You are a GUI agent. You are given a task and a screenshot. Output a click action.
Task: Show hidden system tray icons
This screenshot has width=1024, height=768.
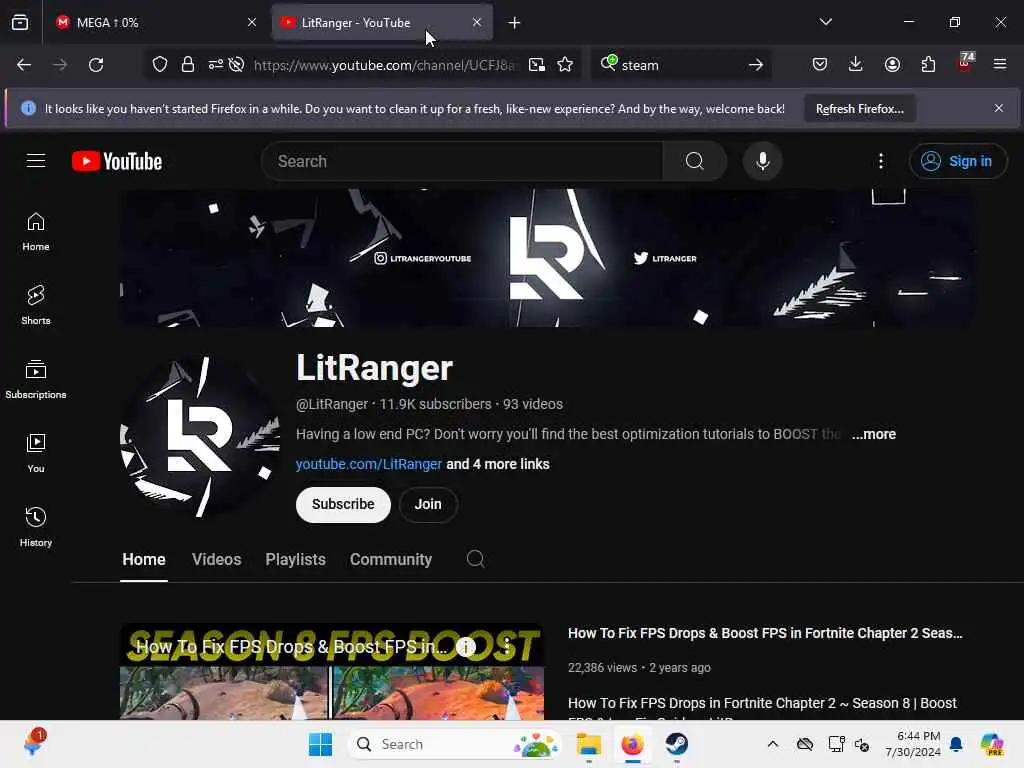[x=773, y=744]
